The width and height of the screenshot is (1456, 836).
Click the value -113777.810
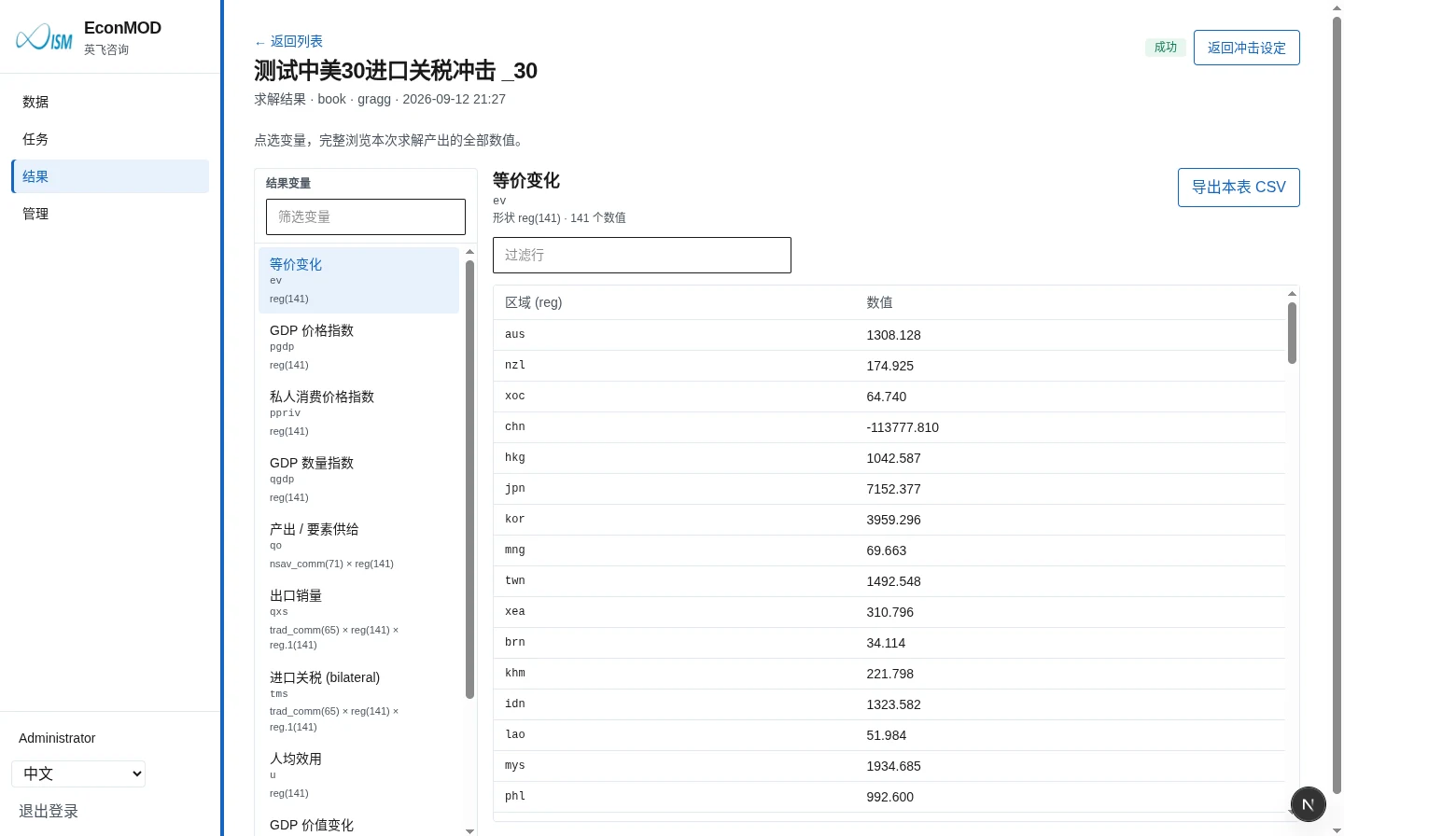click(903, 427)
